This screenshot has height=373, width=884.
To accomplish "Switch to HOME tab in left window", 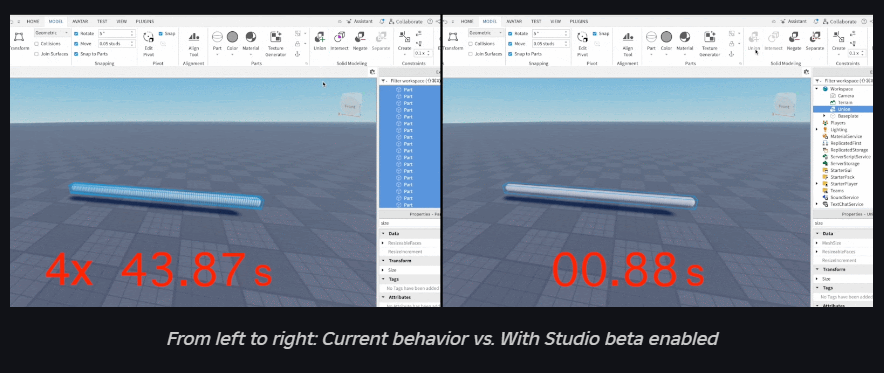I will pos(33,21).
